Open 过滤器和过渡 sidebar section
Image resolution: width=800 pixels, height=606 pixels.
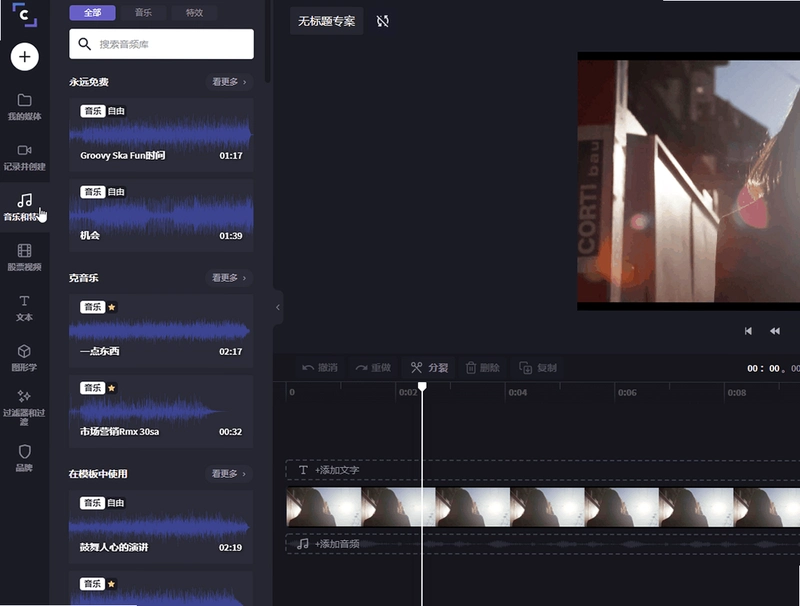click(24, 408)
